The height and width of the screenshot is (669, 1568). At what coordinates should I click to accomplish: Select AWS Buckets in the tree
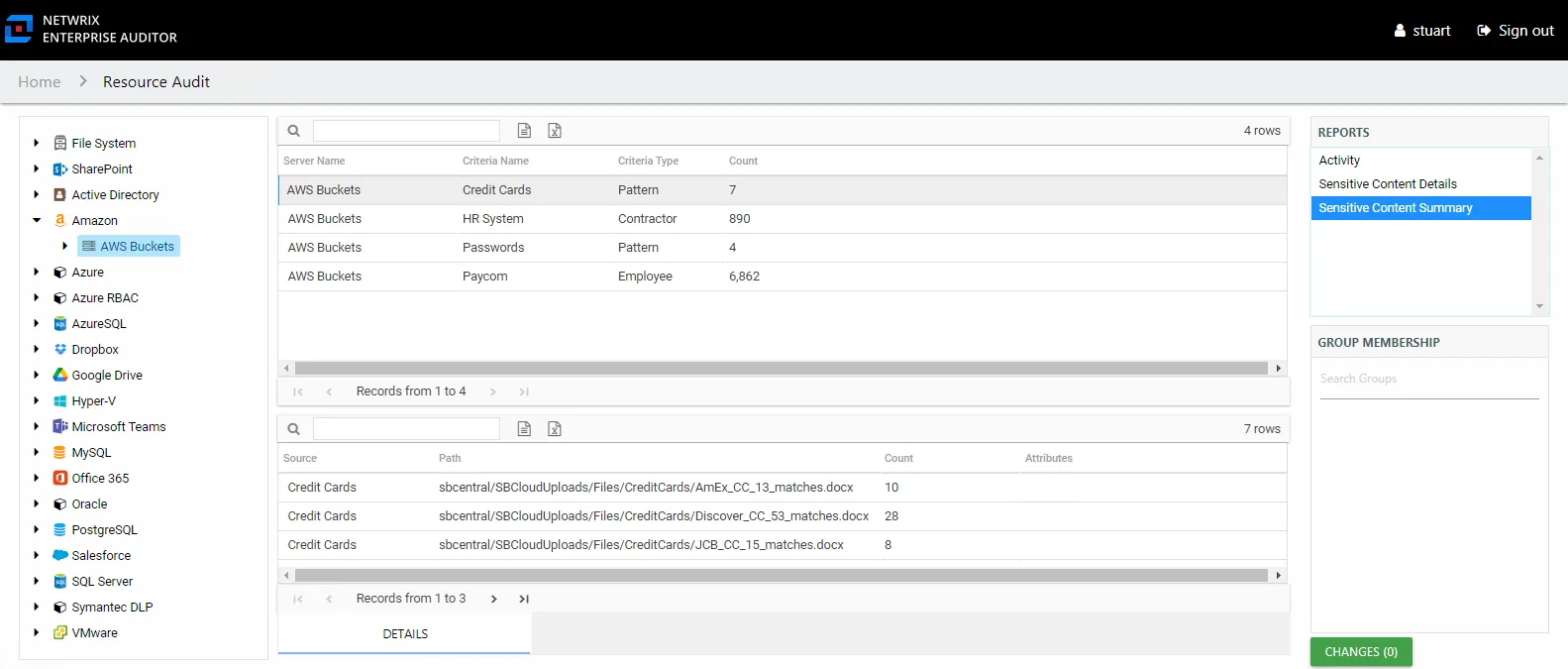coord(129,246)
